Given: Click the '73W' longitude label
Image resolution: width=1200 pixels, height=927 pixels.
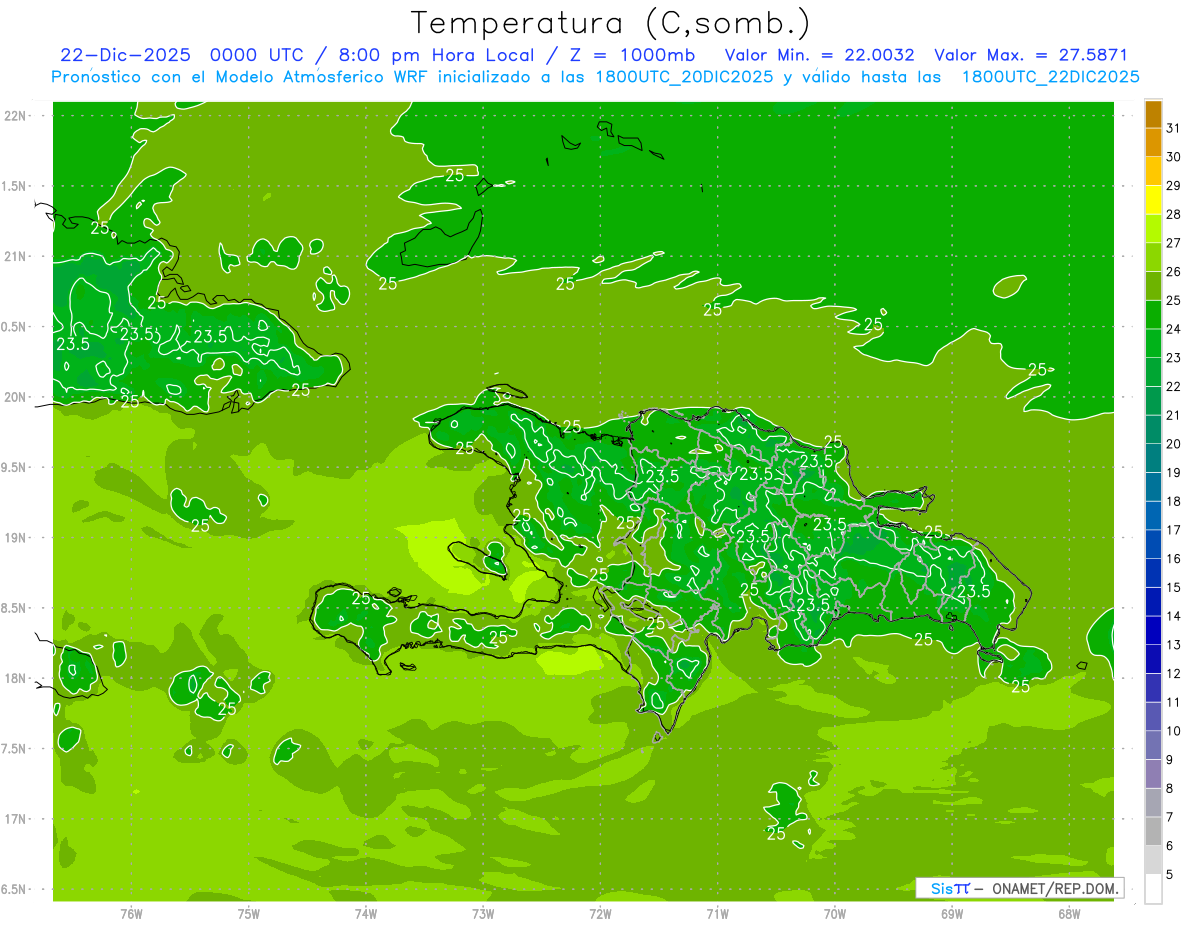Looking at the screenshot, I should click(x=483, y=914).
